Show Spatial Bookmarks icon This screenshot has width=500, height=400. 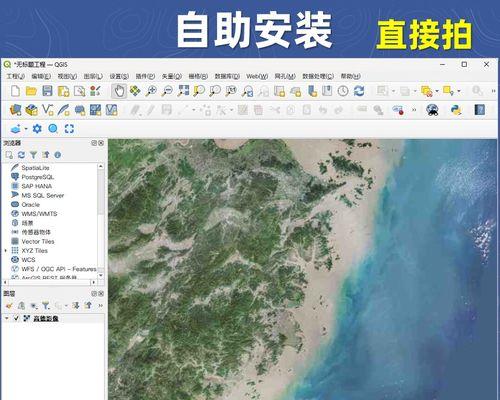point(327,91)
